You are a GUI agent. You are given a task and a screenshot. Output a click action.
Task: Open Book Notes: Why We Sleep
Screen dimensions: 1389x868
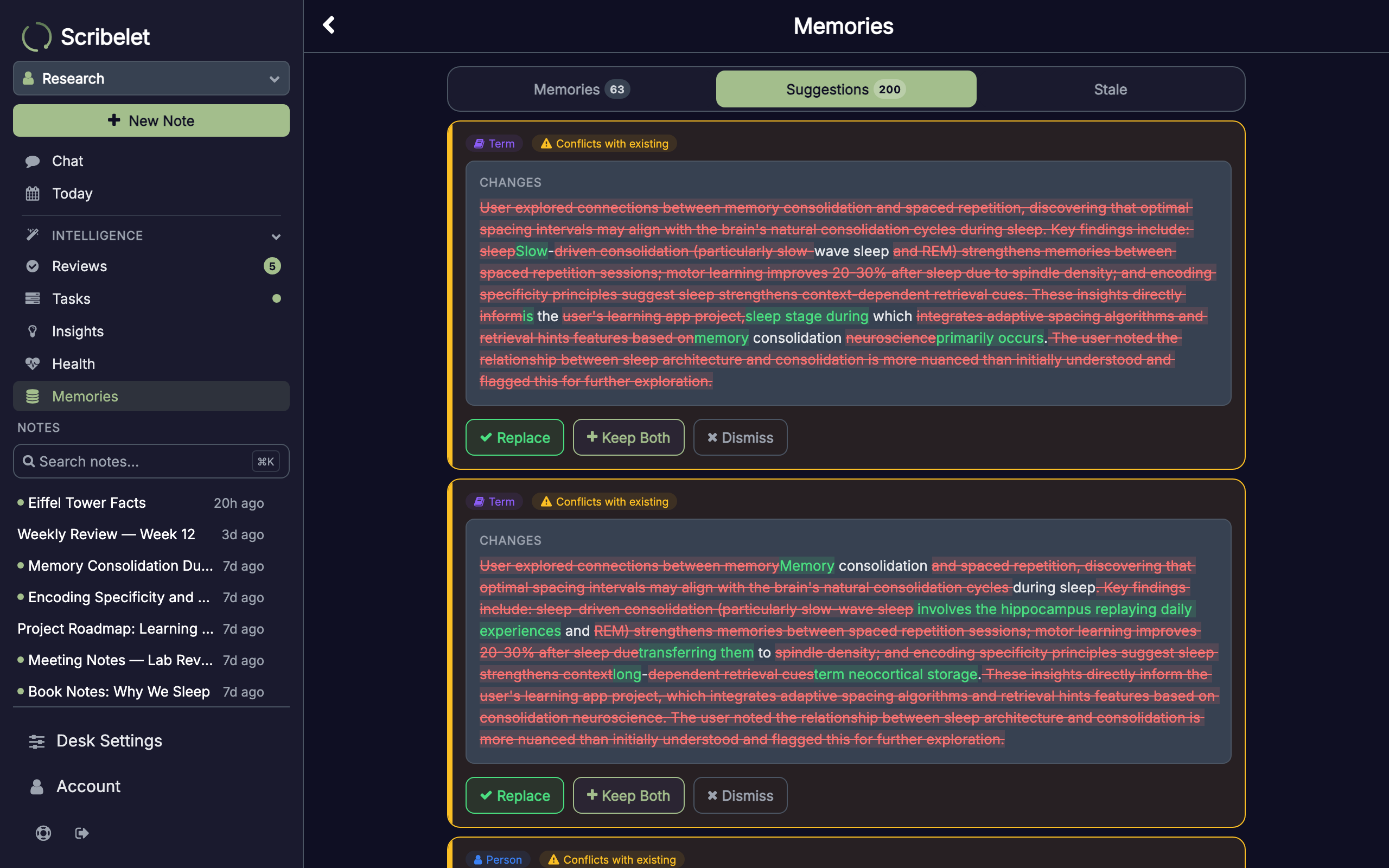(x=141, y=691)
